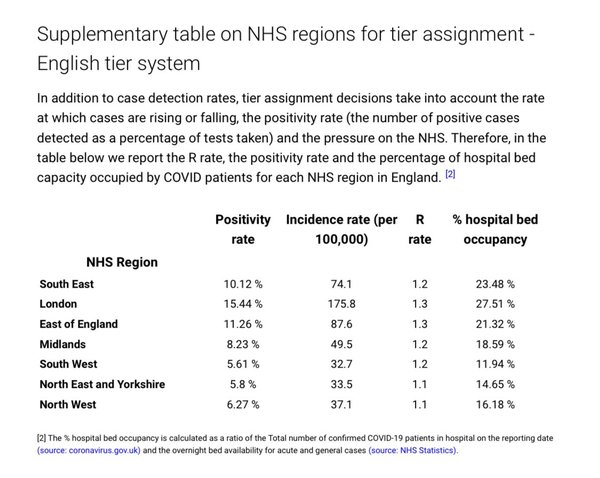Select the South West row label
This screenshot has height=478, width=600.
68,364
